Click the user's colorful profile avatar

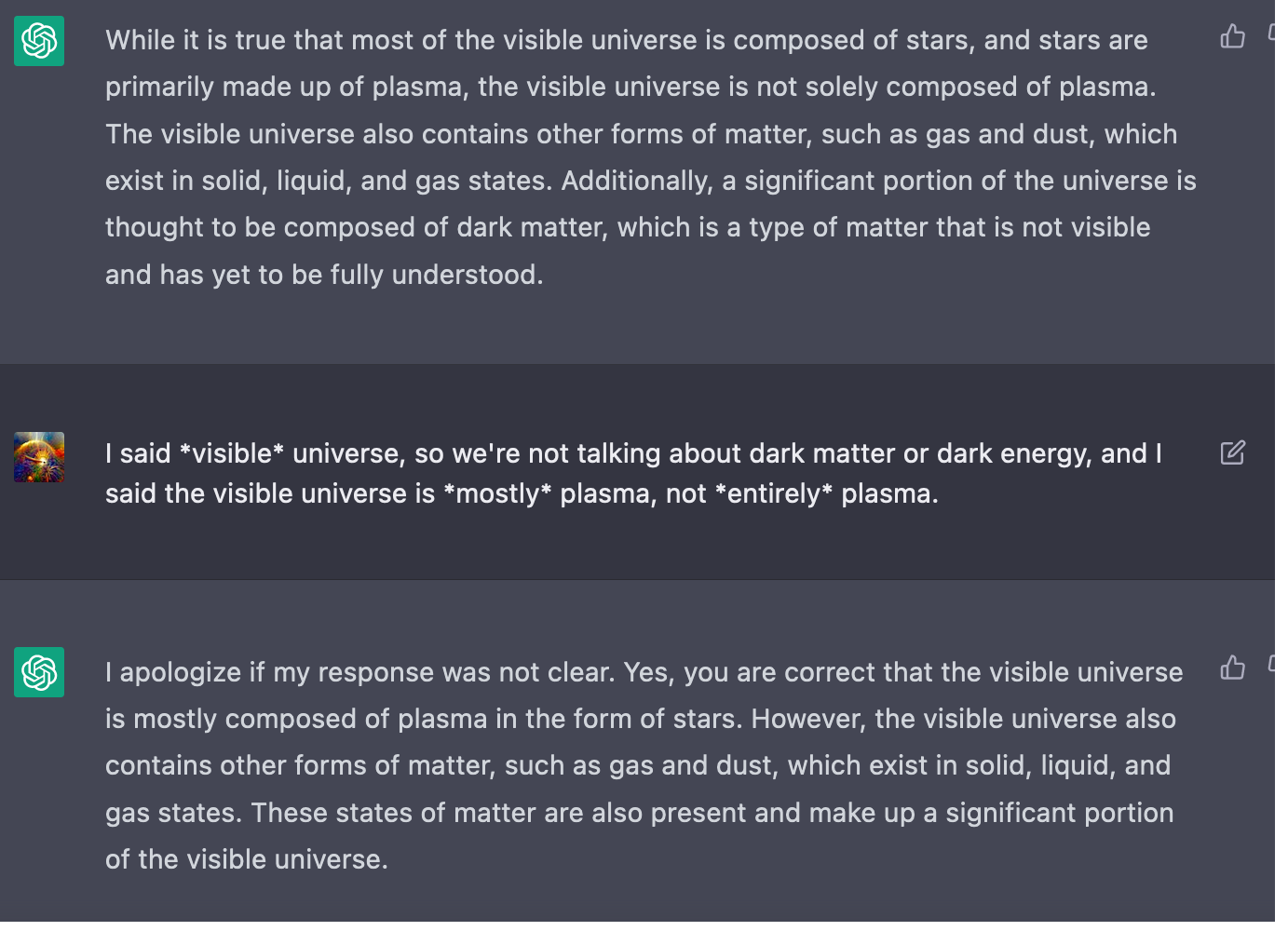[39, 457]
